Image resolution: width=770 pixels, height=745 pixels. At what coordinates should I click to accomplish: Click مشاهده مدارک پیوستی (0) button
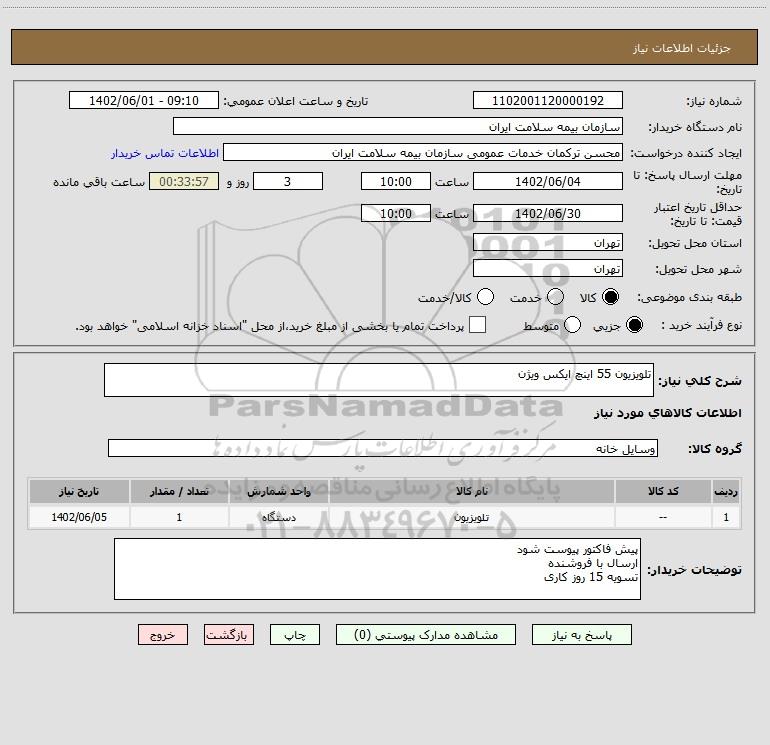[x=426, y=635]
